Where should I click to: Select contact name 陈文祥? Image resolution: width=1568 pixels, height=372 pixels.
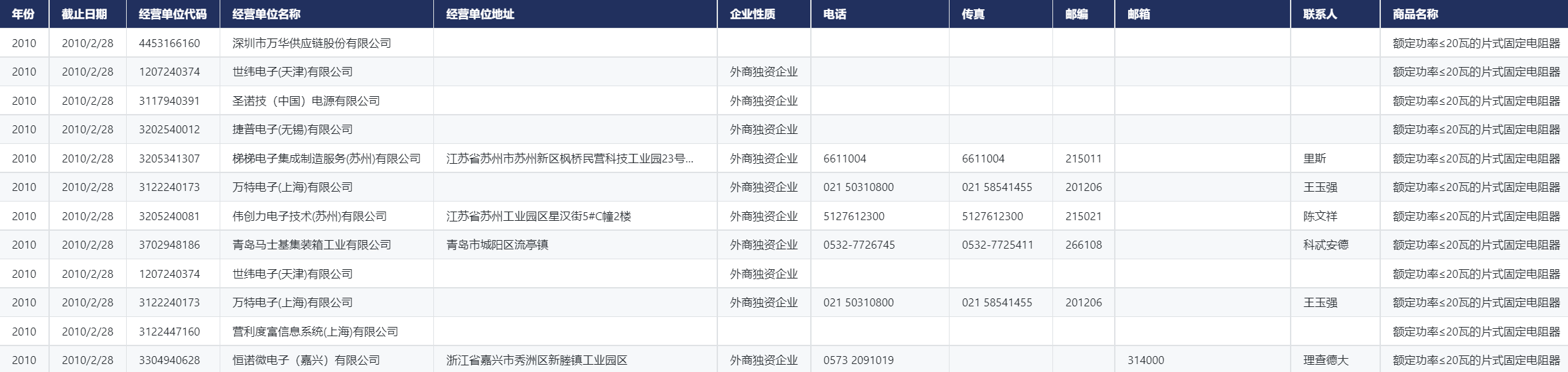click(x=1320, y=216)
